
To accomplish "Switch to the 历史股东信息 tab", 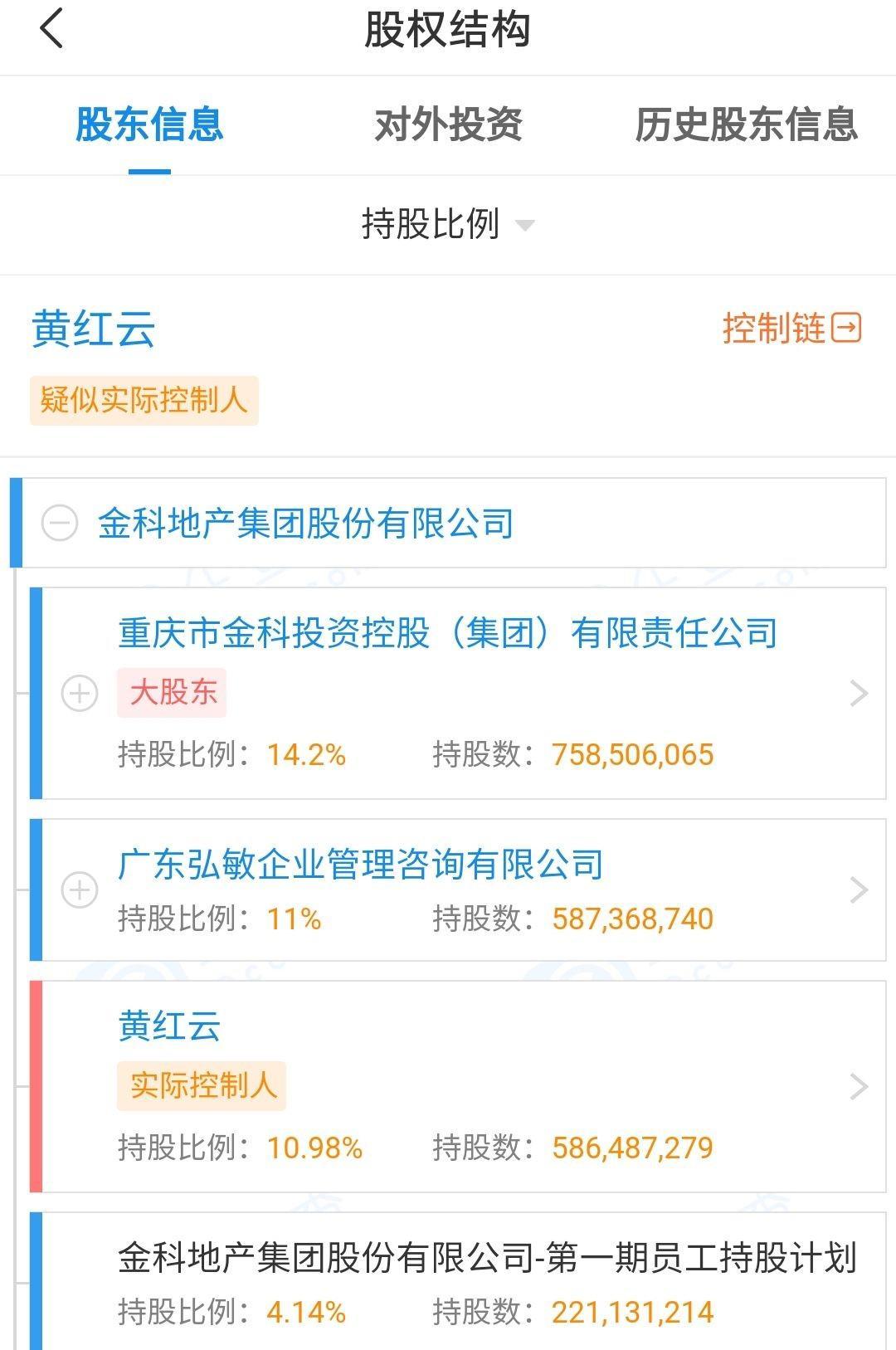I will click(x=746, y=124).
